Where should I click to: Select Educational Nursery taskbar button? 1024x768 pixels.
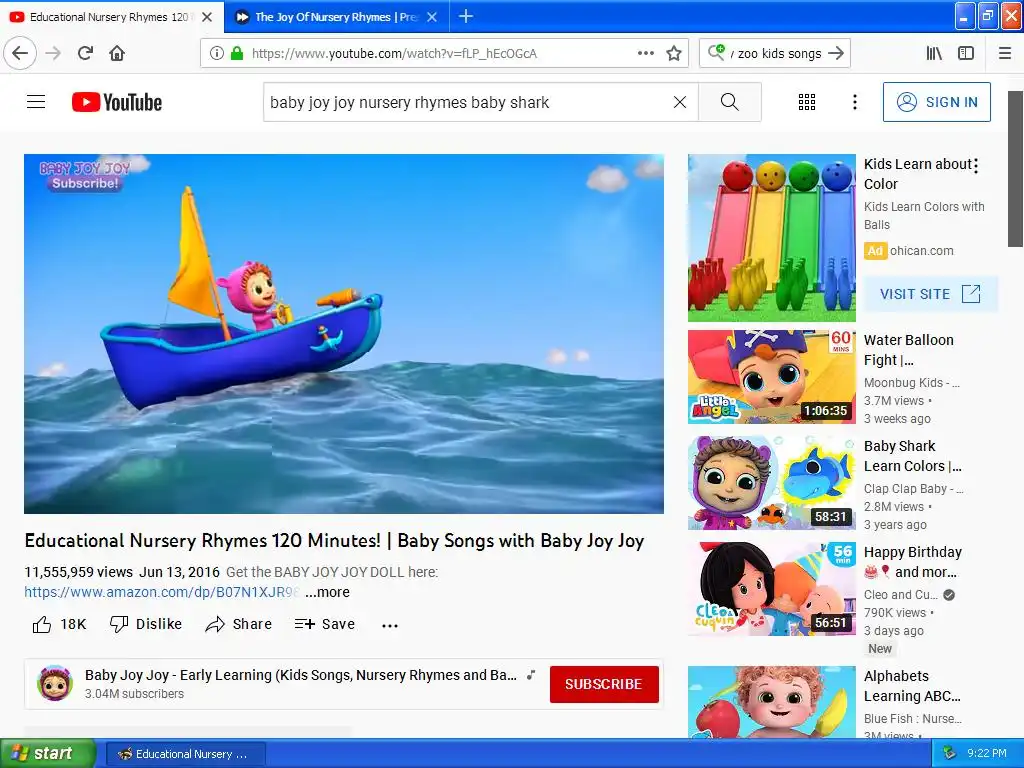[x=185, y=754]
